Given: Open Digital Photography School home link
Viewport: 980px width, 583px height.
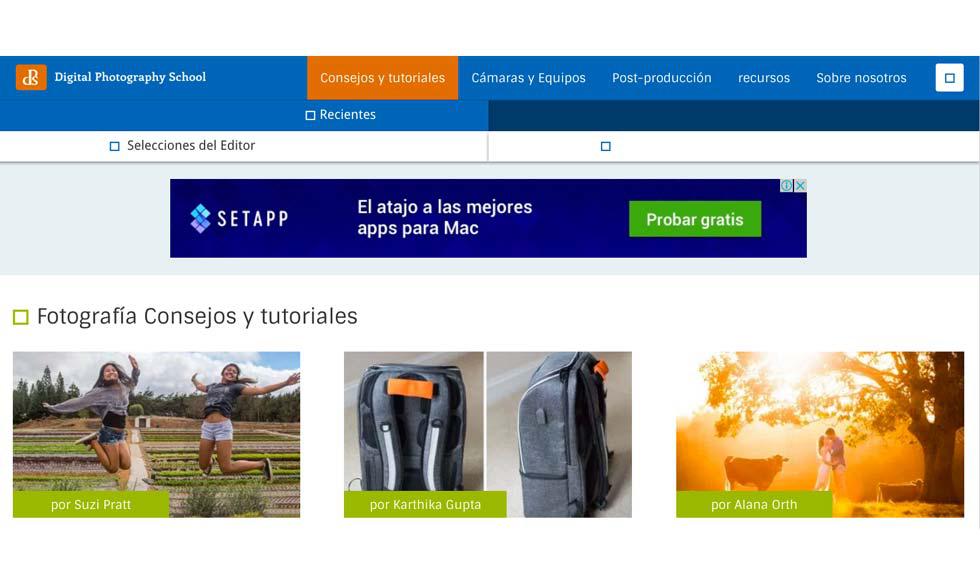Looking at the screenshot, I should [x=130, y=77].
